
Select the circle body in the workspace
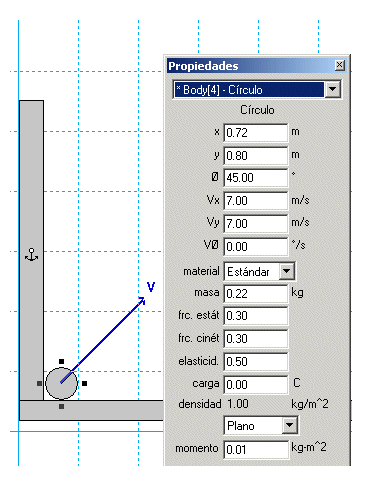click(61, 383)
